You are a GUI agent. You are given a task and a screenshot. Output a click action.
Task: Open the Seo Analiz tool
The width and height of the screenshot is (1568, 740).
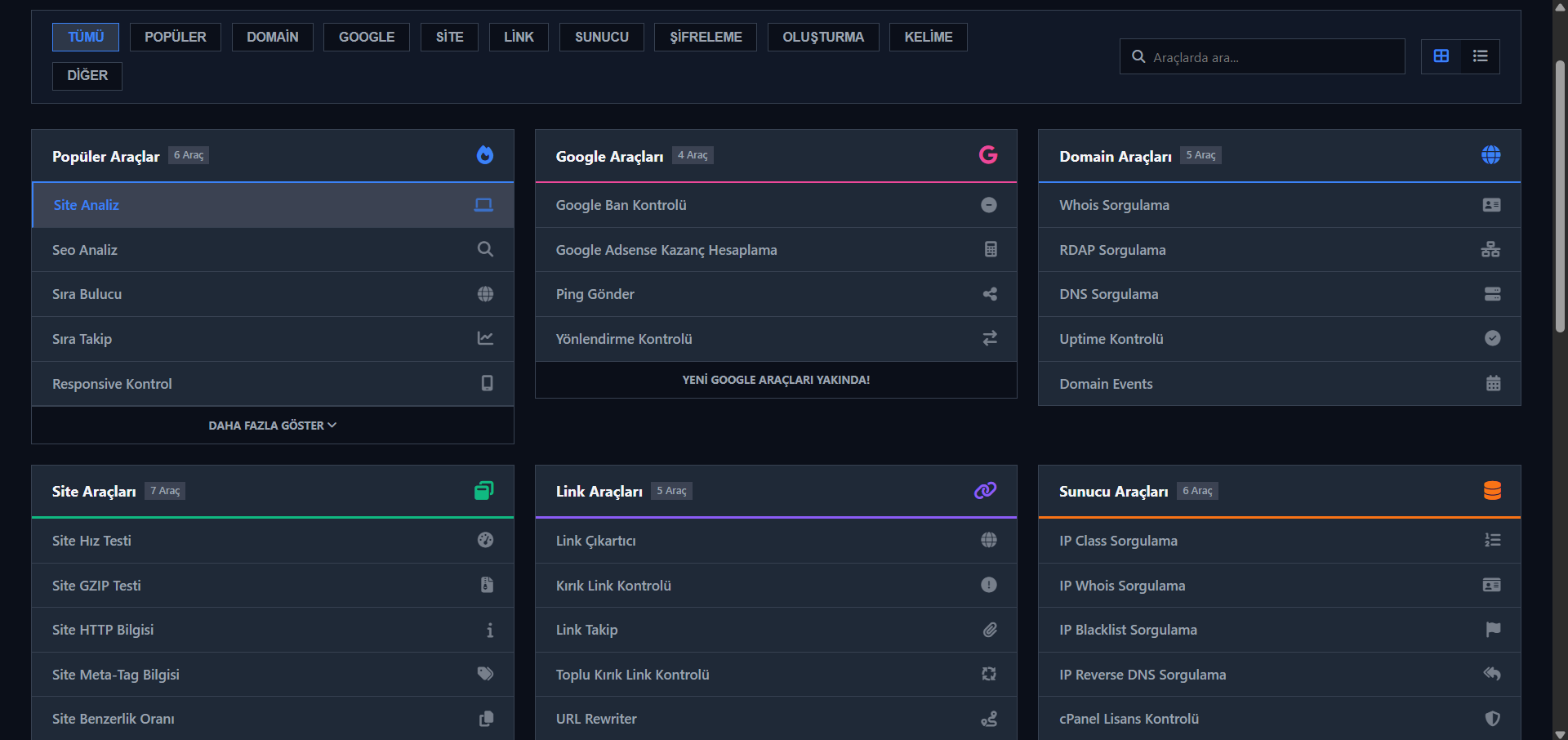click(x=273, y=250)
